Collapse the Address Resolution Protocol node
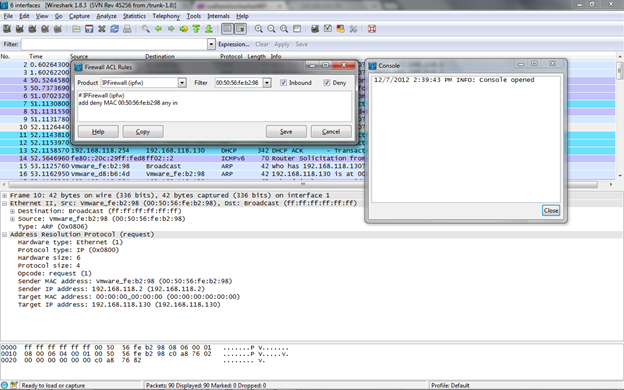624x390 pixels. 5,234
